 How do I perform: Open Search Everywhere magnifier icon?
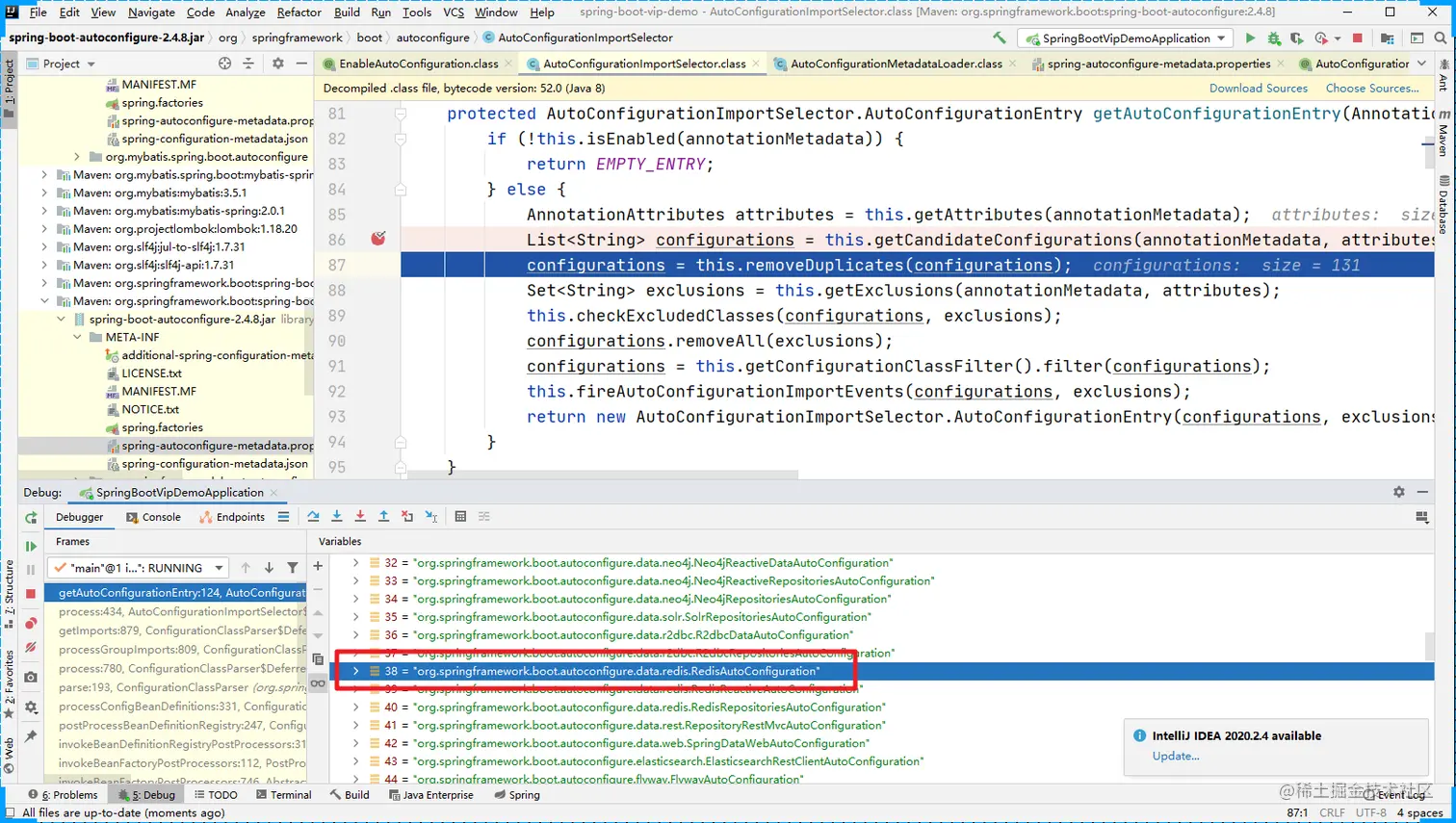click(1441, 38)
